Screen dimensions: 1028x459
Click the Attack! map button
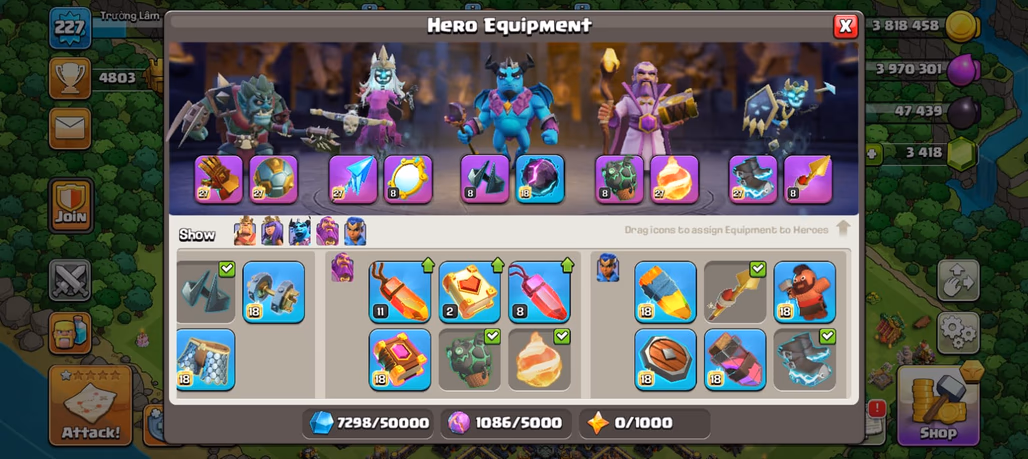coord(91,405)
